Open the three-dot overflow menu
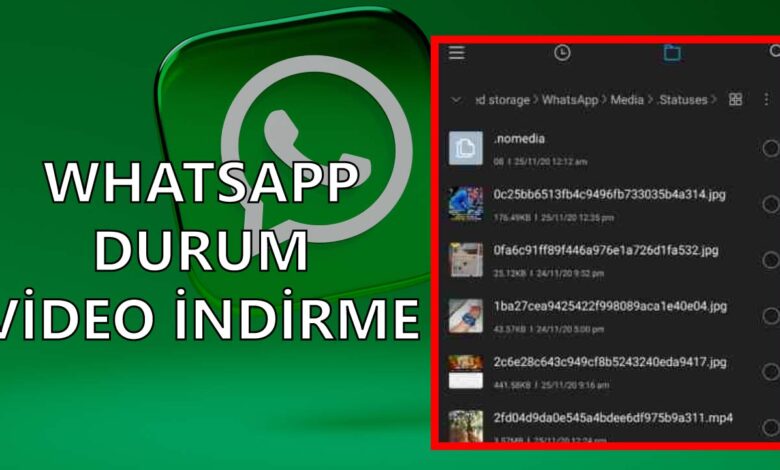Screen dimensions: 780x470 coord(766,99)
